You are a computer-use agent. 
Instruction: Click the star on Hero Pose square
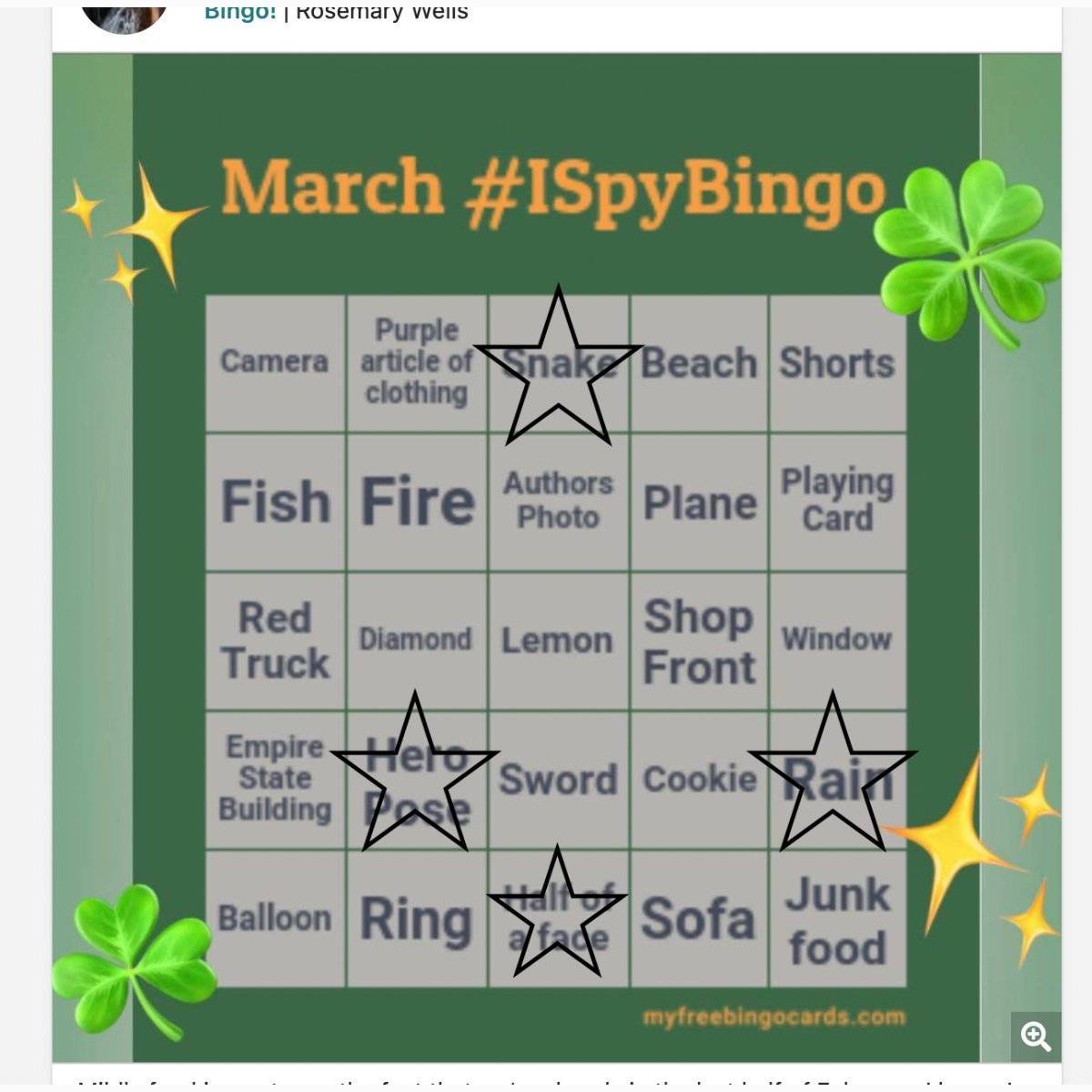[415, 774]
